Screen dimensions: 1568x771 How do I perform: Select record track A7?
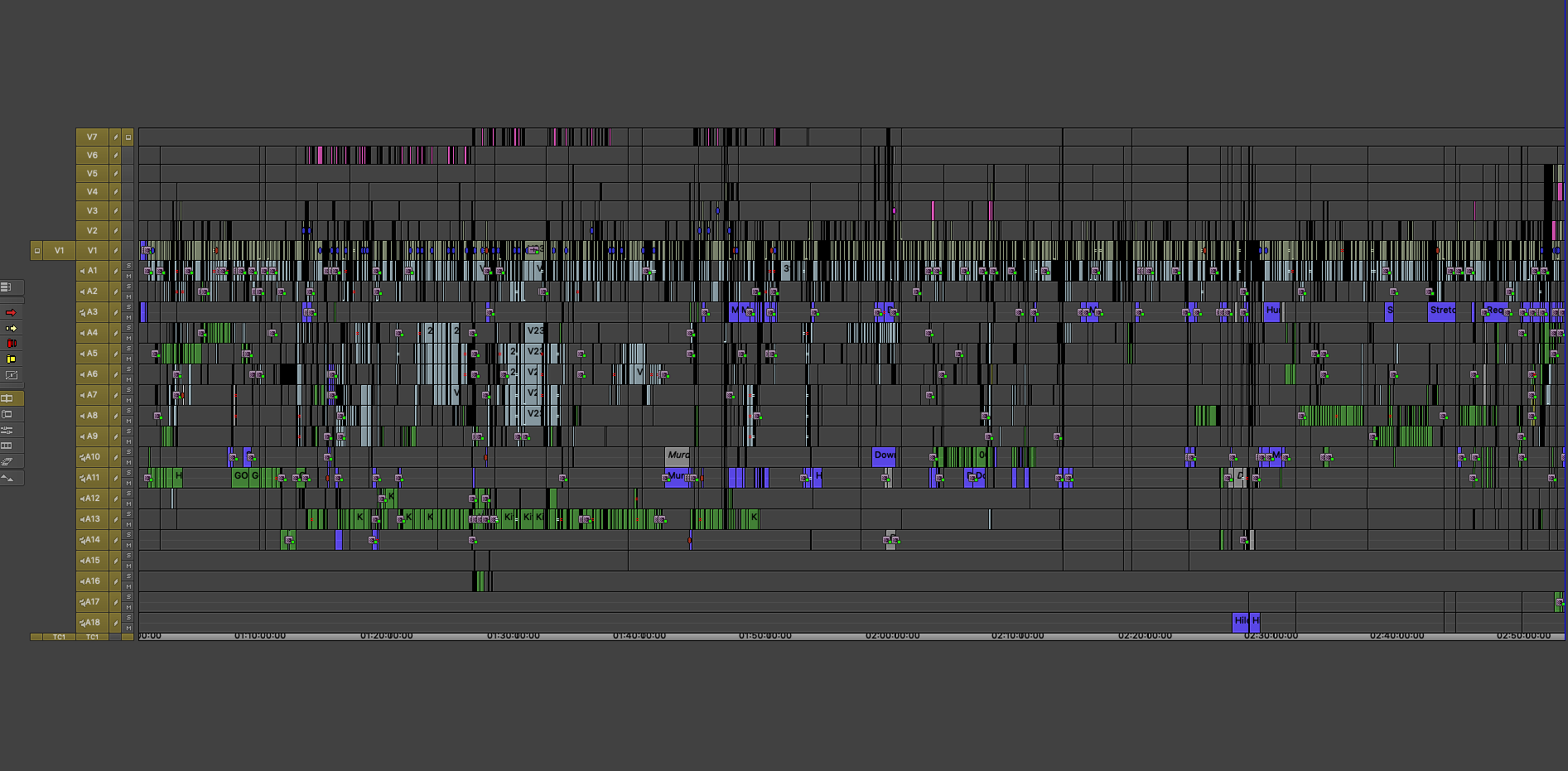(92, 395)
